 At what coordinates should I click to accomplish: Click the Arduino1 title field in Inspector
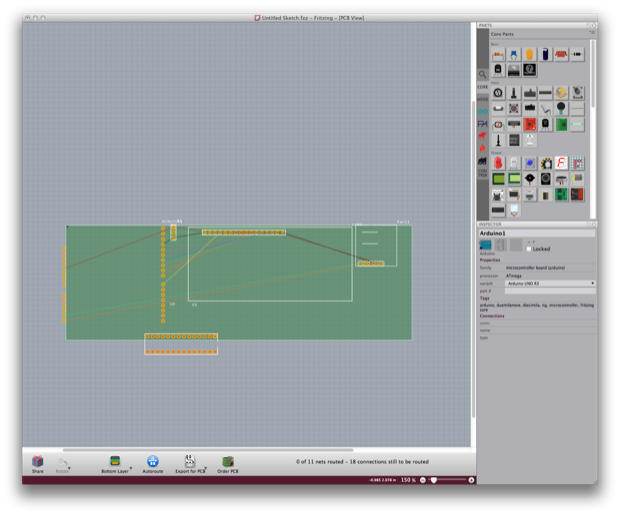coord(537,233)
